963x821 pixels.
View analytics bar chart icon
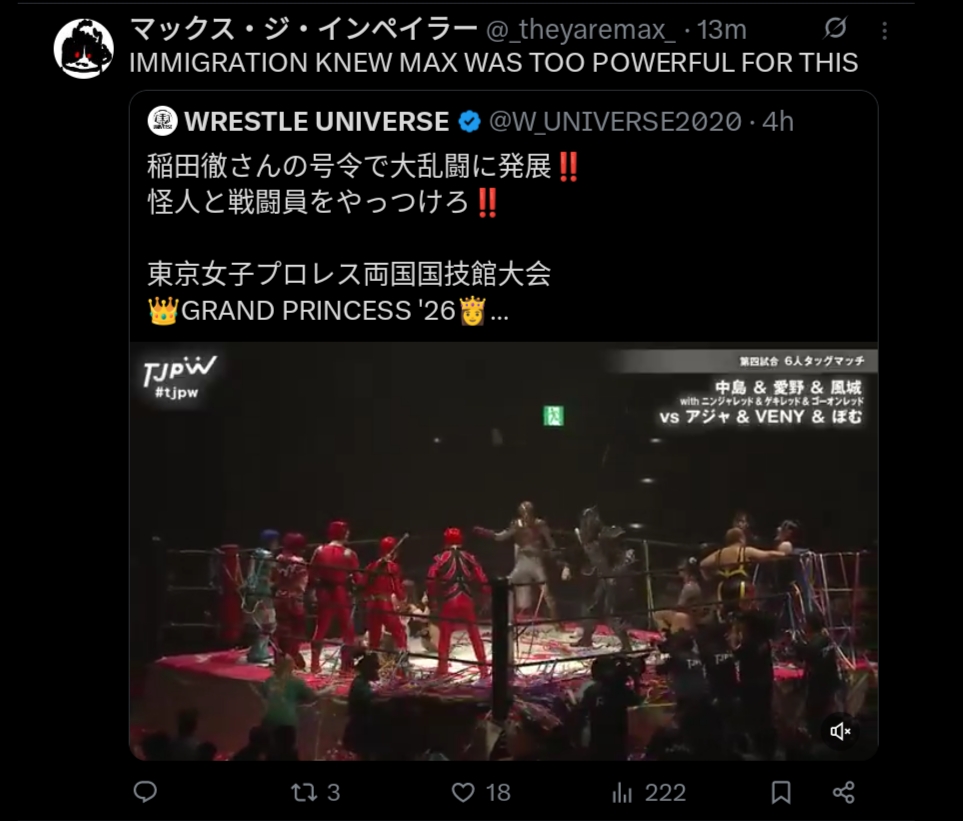tap(622, 793)
